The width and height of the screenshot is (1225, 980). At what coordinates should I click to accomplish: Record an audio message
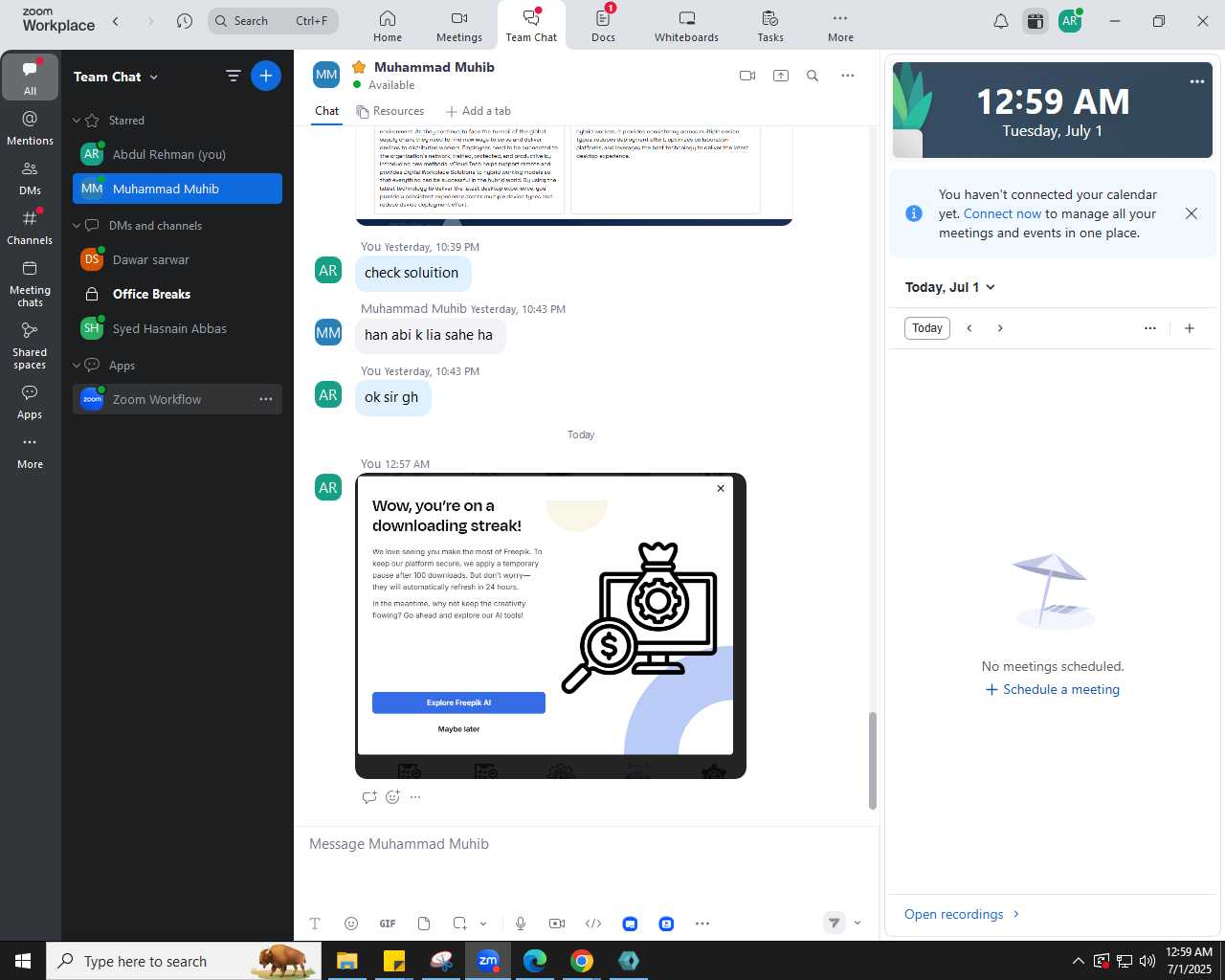point(521,924)
